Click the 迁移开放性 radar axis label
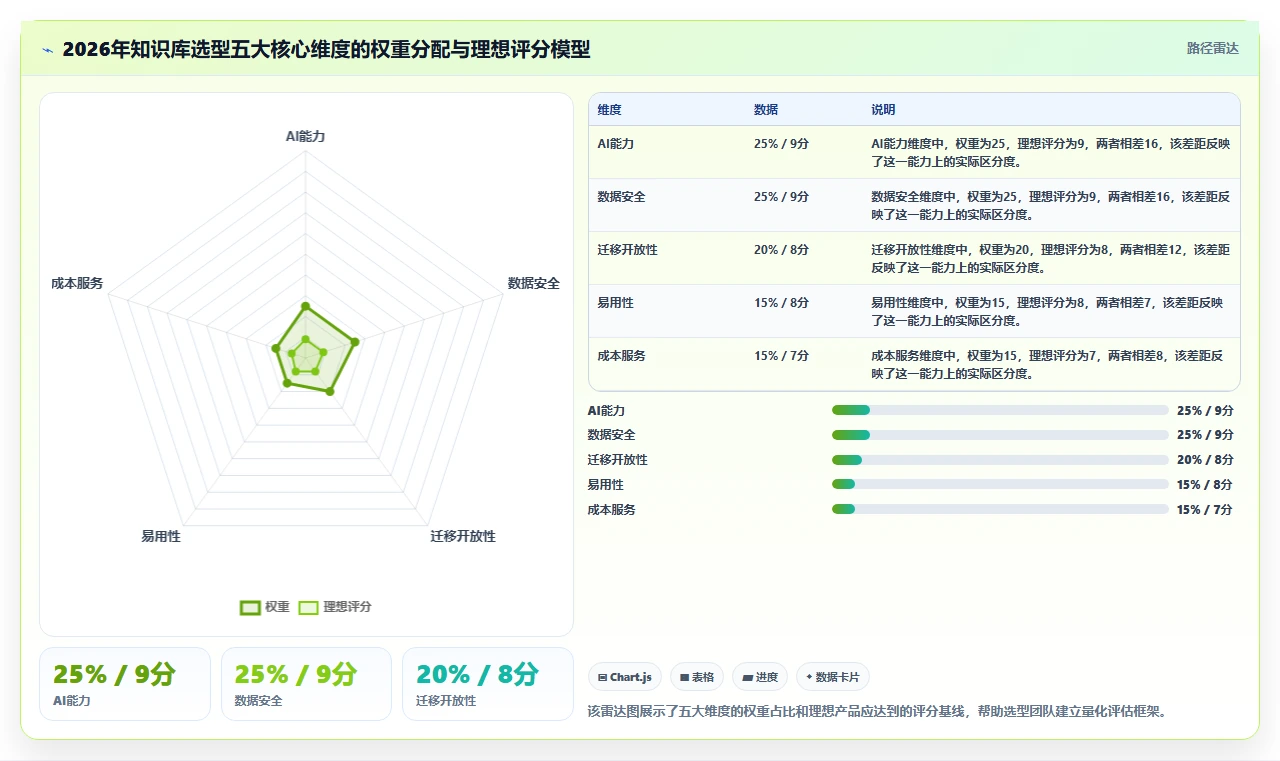The height and width of the screenshot is (761, 1280). (x=463, y=536)
